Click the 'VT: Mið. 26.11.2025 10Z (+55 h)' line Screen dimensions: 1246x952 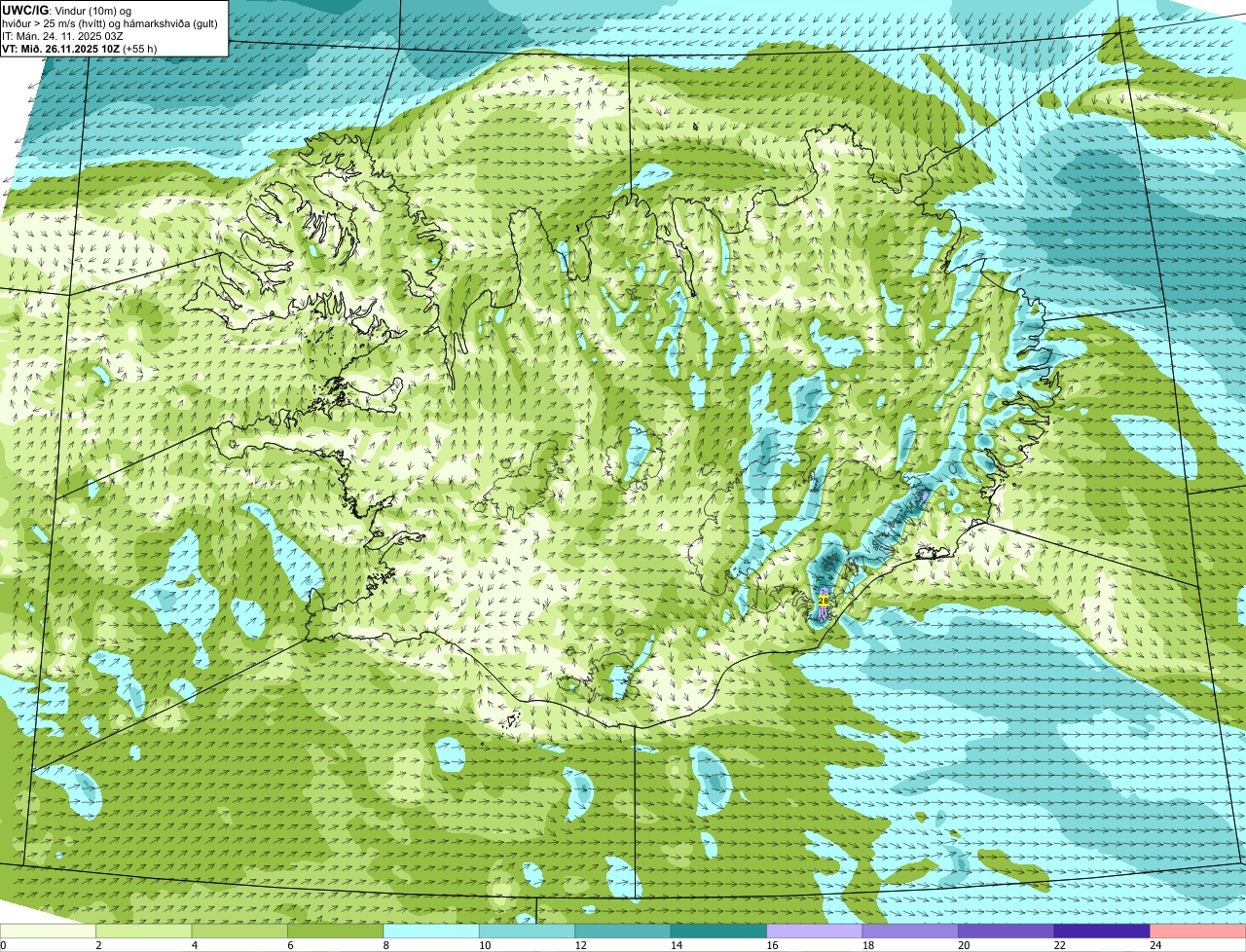[79, 49]
